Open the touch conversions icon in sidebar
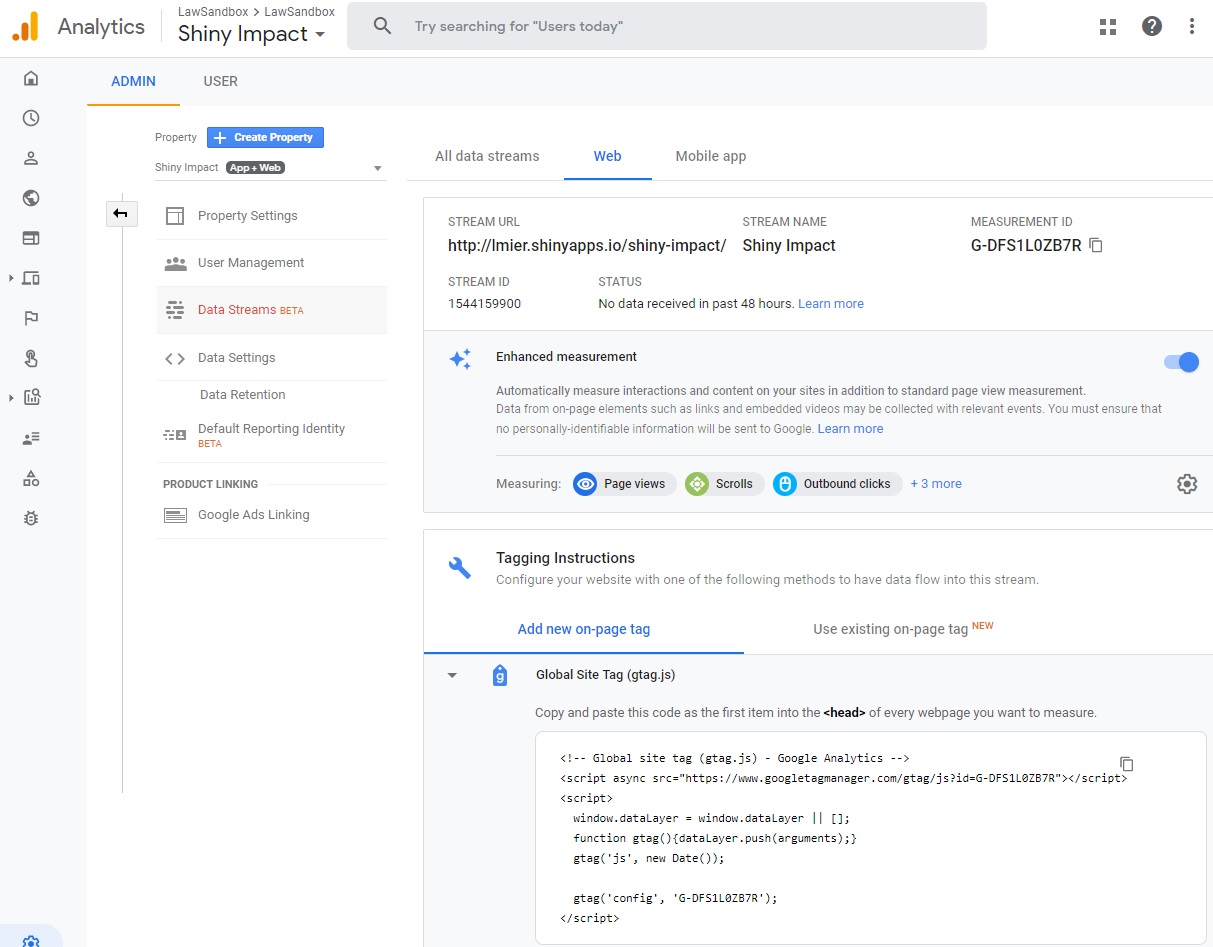This screenshot has width=1213, height=947. (31, 358)
